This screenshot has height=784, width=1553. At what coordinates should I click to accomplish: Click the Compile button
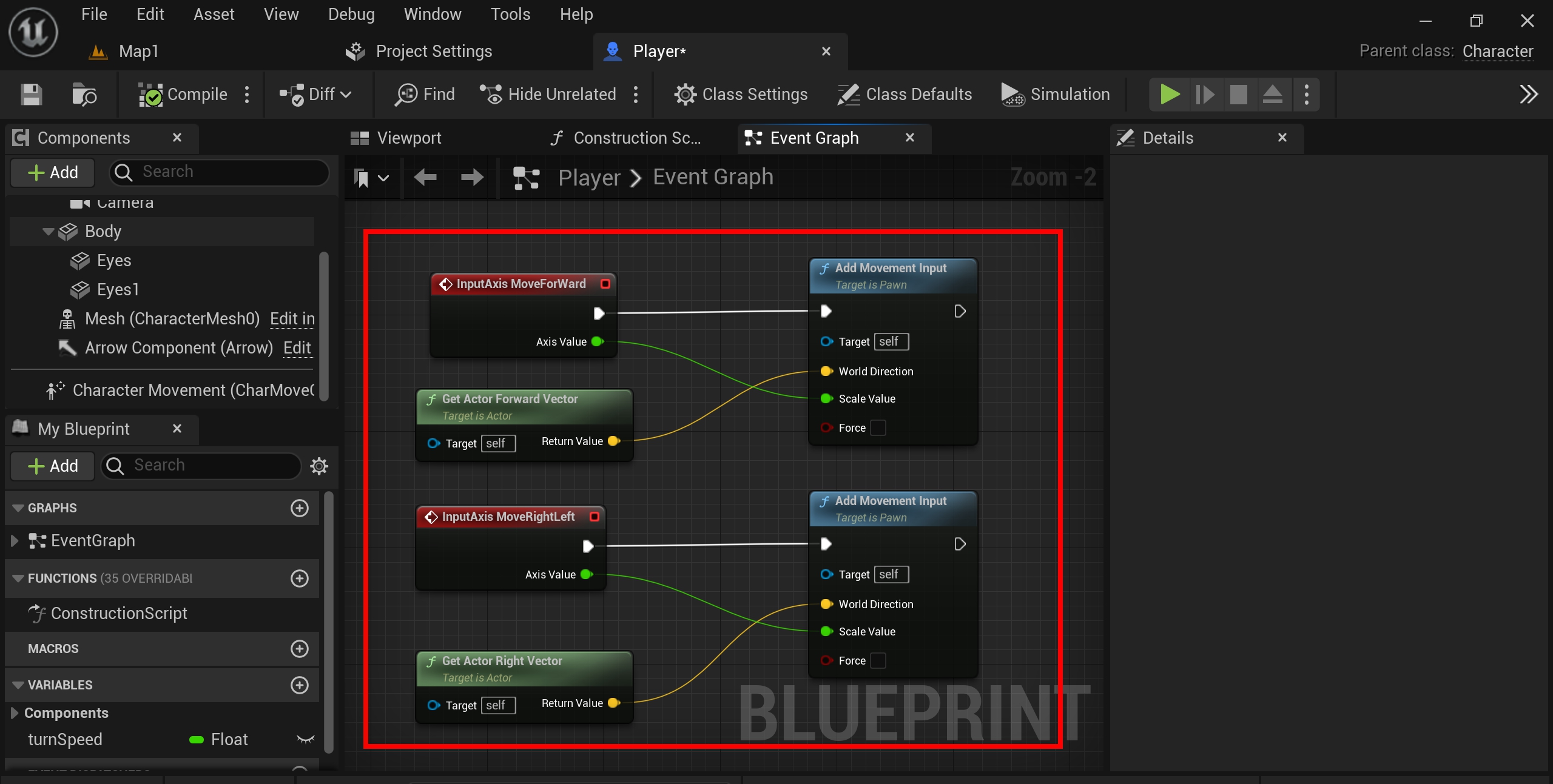coord(183,95)
